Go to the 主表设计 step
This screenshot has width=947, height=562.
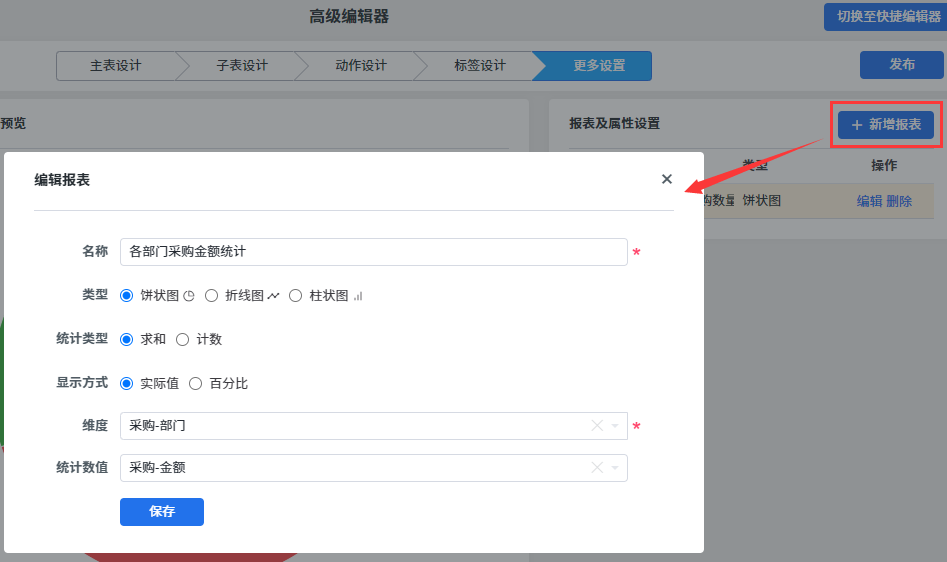116,66
